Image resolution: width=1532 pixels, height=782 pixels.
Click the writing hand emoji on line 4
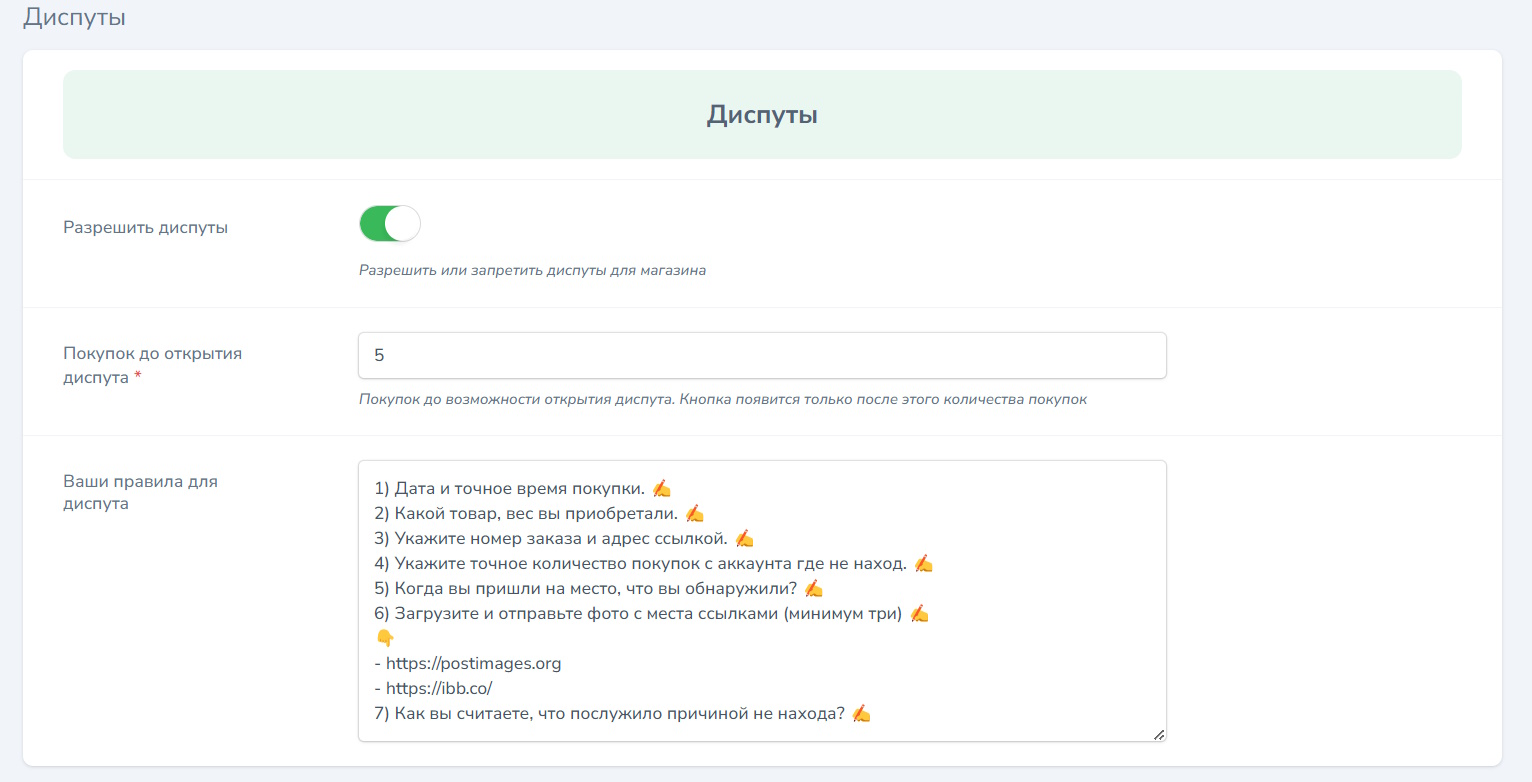(x=923, y=564)
